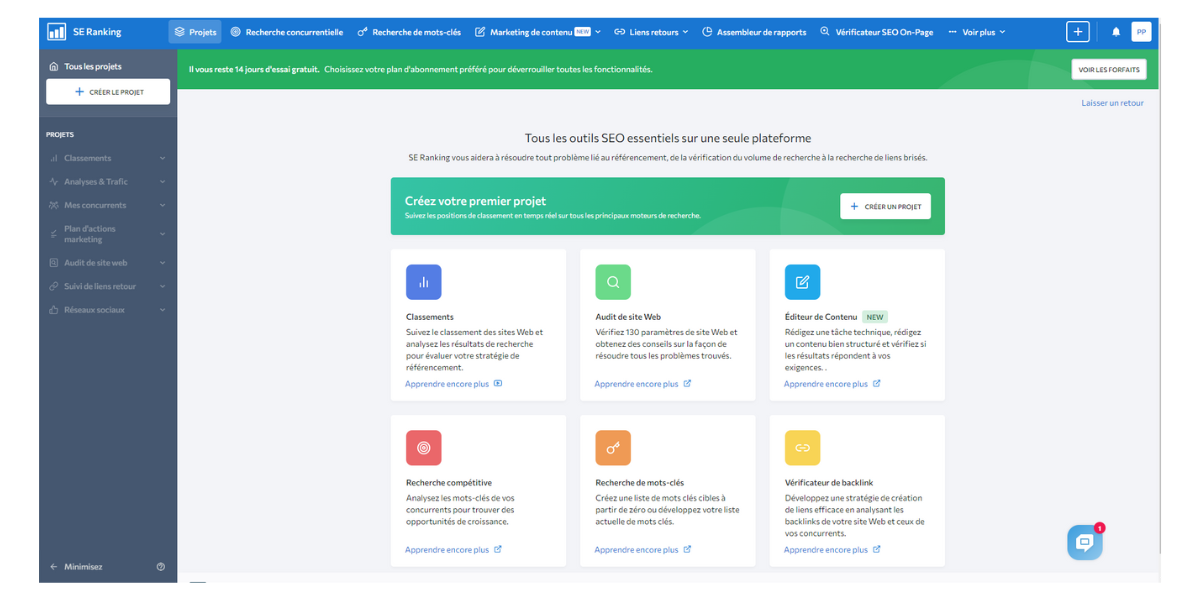This screenshot has width=1200, height=600.
Task: Click the Suivi de liens retour link icon
Action: point(54,286)
